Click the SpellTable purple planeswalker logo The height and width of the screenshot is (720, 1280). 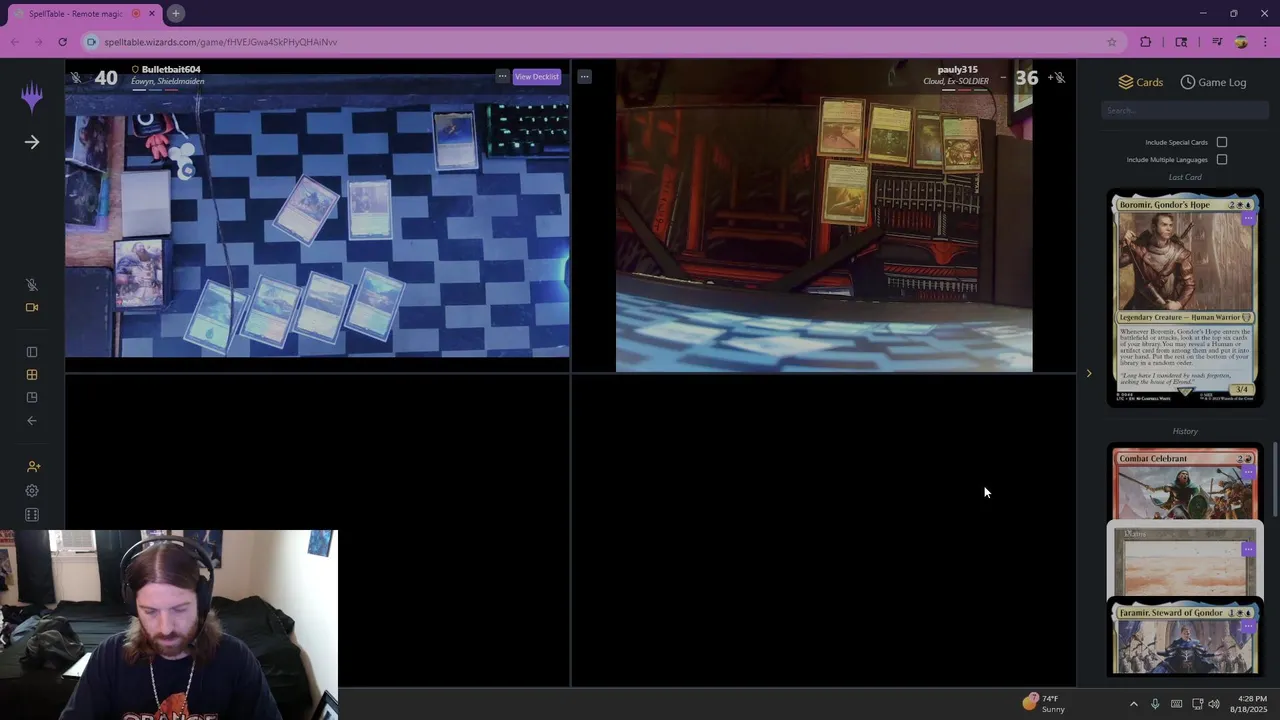(32, 97)
